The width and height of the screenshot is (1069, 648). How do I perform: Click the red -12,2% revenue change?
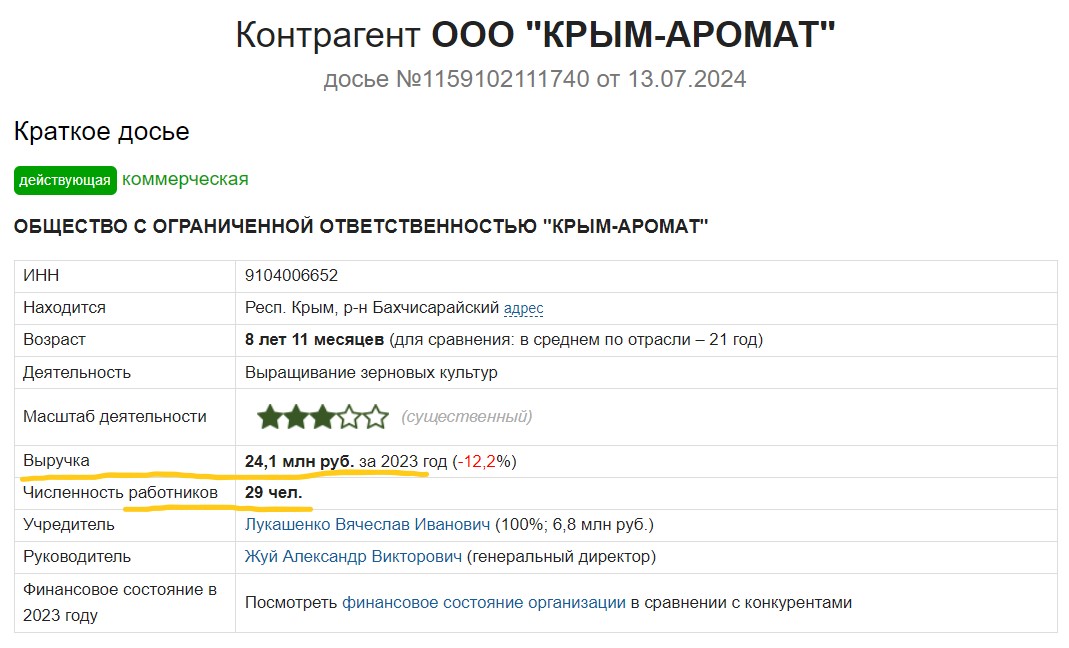click(484, 461)
